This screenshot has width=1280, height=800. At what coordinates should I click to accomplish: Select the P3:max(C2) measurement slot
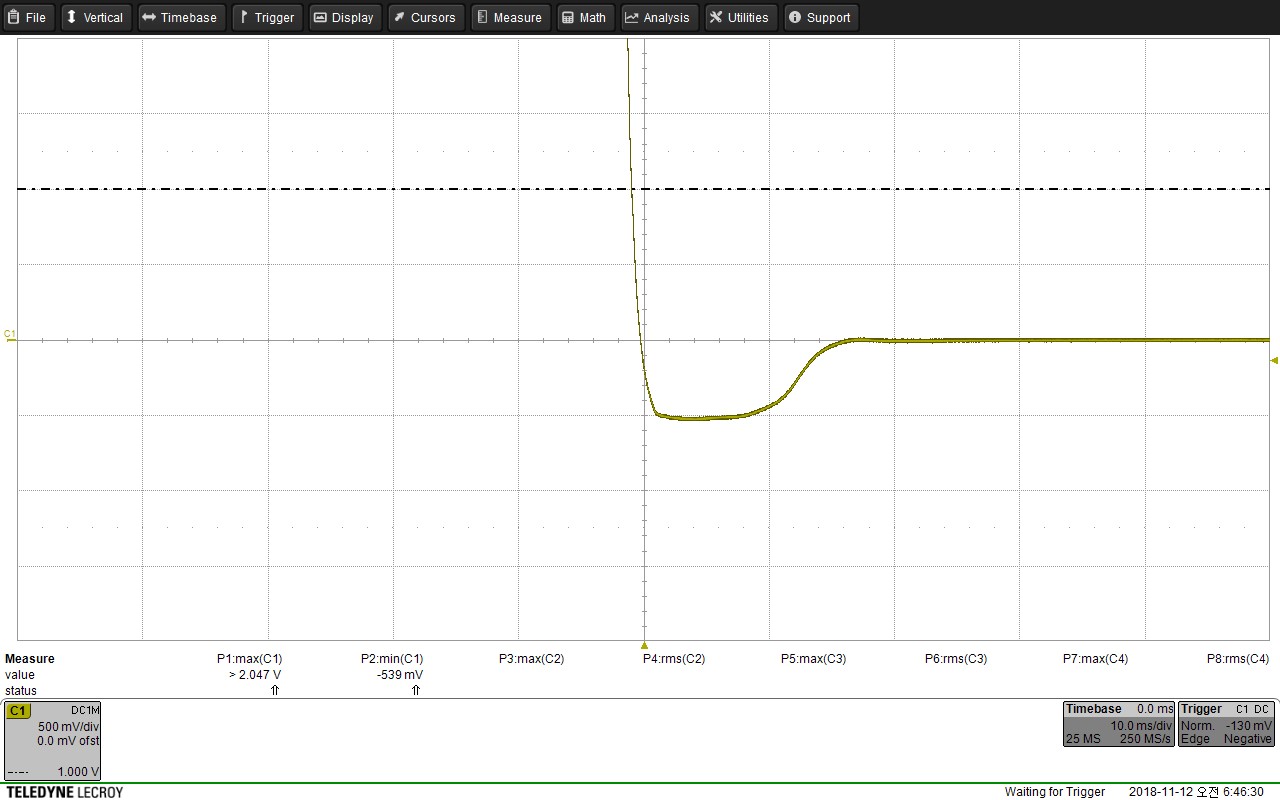(x=531, y=659)
